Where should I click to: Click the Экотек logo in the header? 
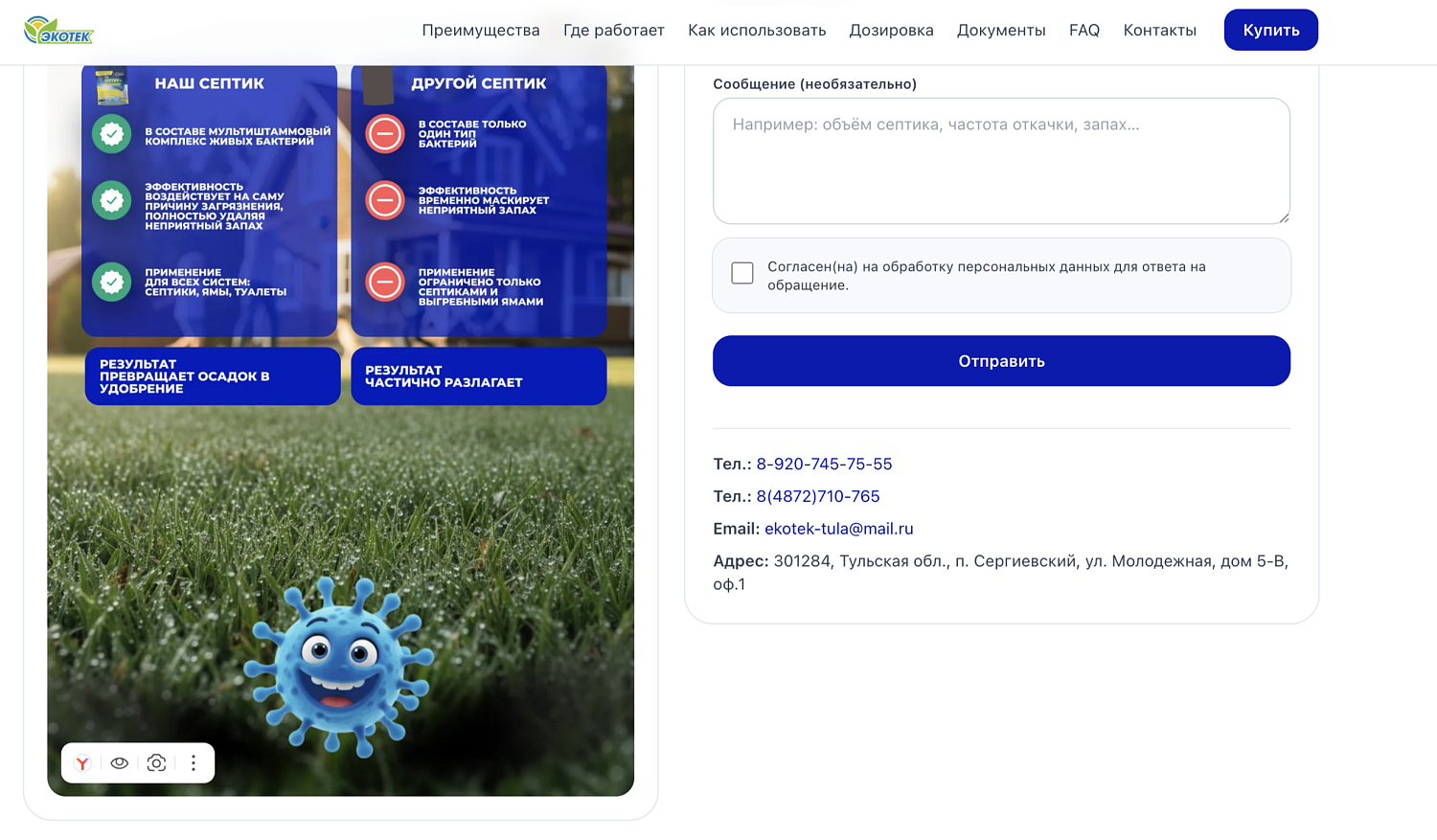click(57, 30)
